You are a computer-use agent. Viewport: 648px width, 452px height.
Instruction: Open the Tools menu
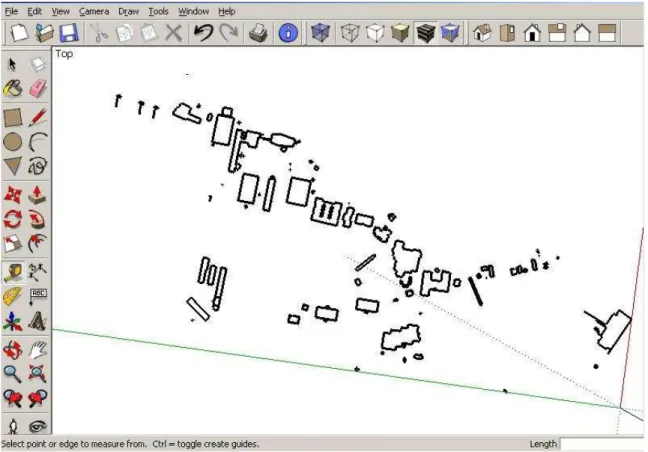tap(159, 12)
